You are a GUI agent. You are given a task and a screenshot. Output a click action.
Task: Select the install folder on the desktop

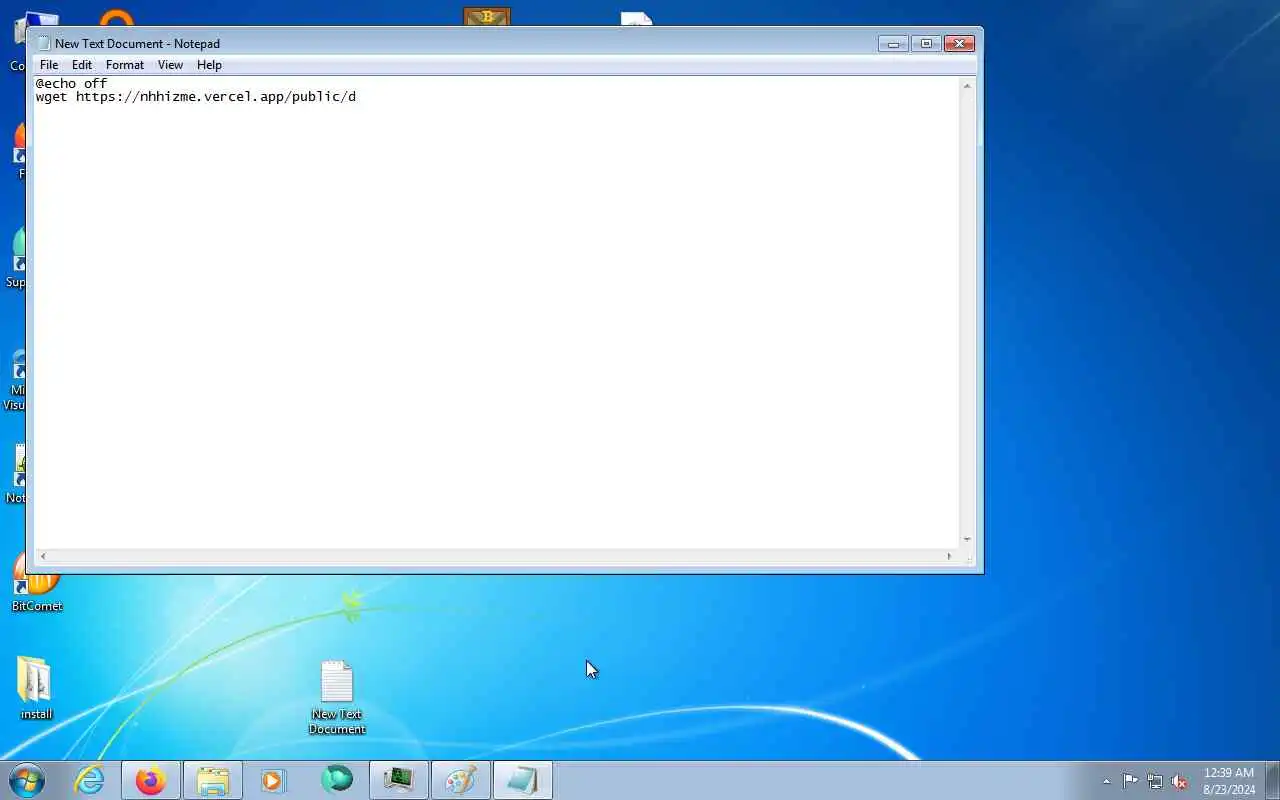click(36, 688)
